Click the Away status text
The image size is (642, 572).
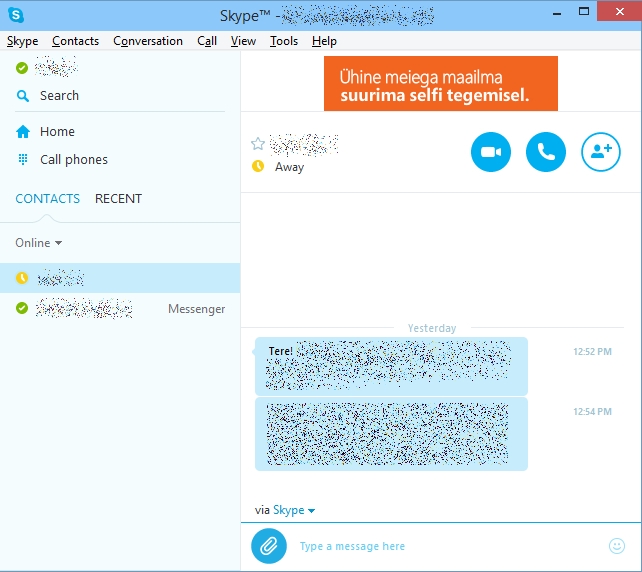tap(289, 167)
